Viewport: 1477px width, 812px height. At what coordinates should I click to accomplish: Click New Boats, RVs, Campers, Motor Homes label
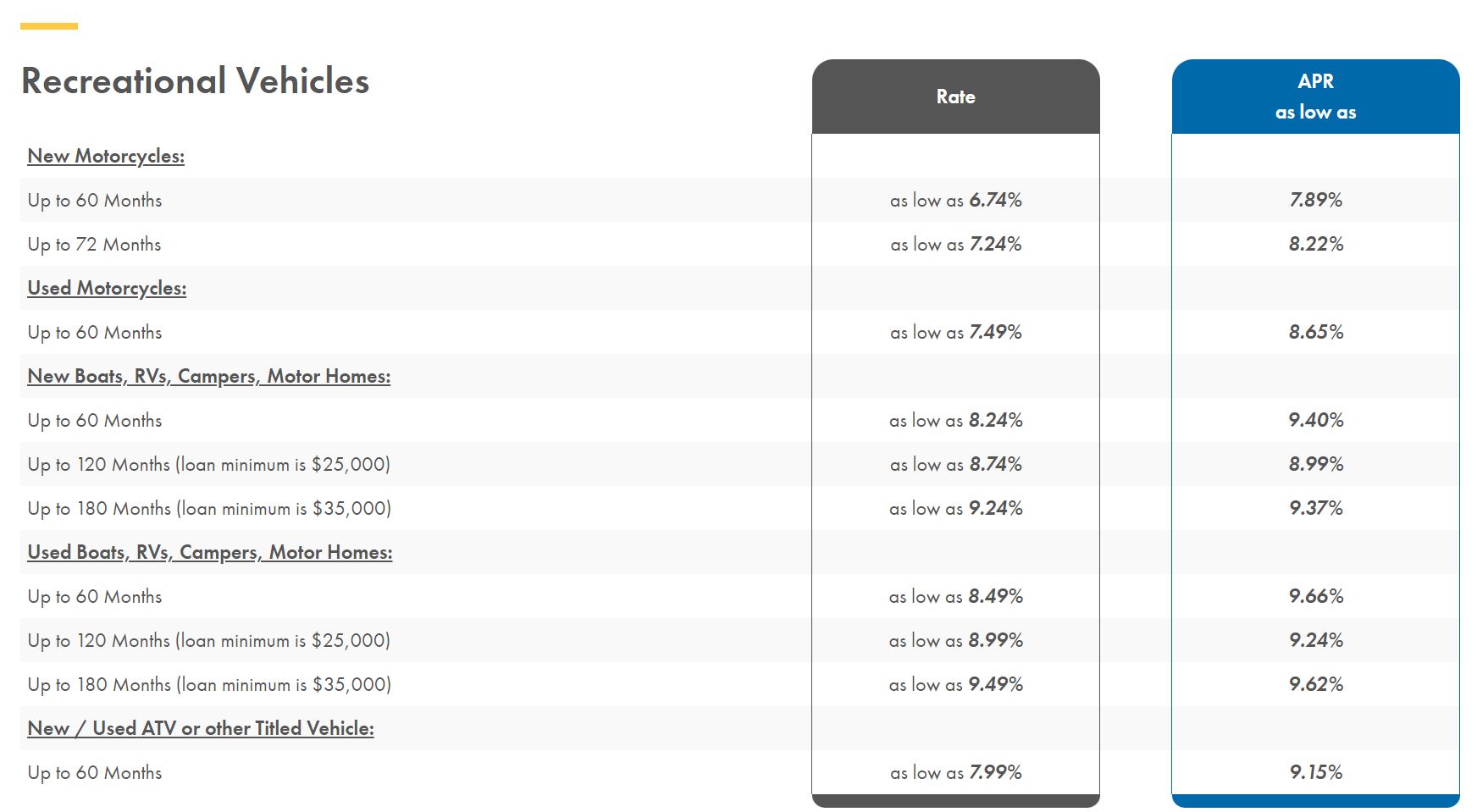pyautogui.click(x=209, y=376)
